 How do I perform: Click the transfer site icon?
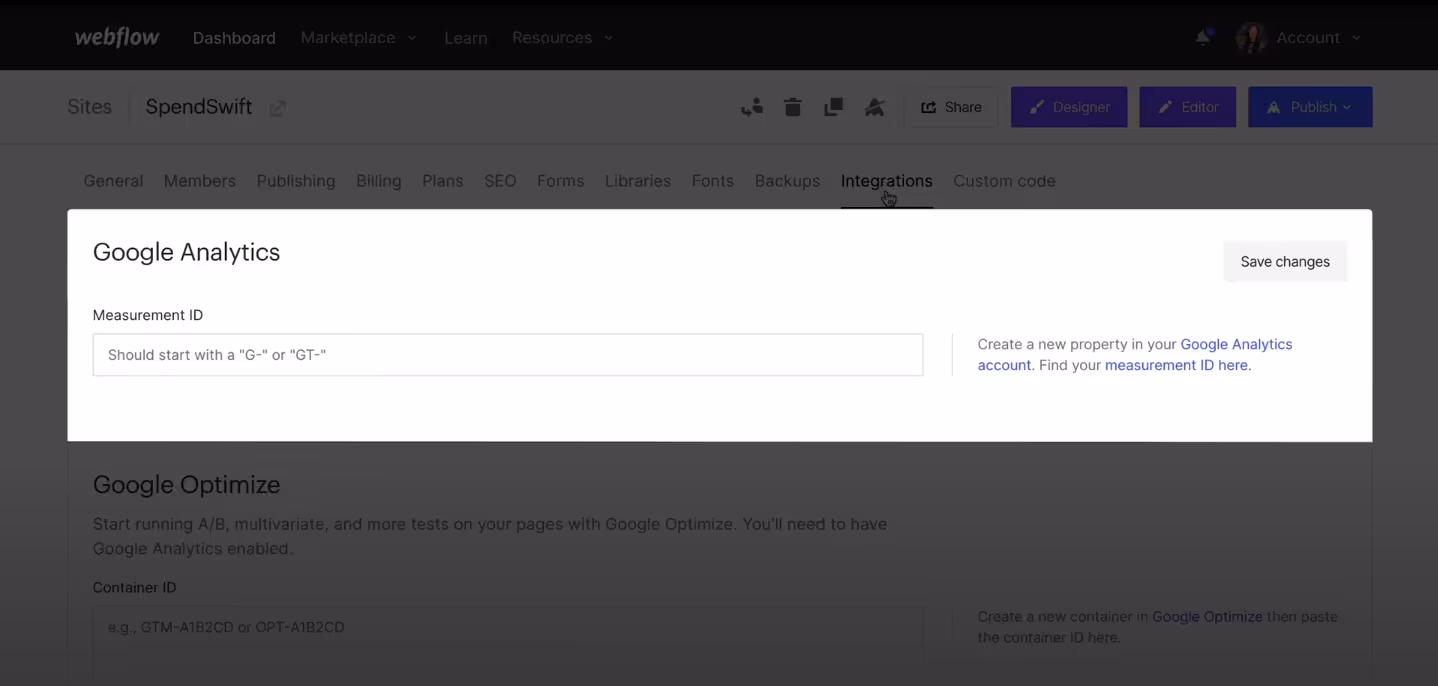pyautogui.click(x=752, y=107)
